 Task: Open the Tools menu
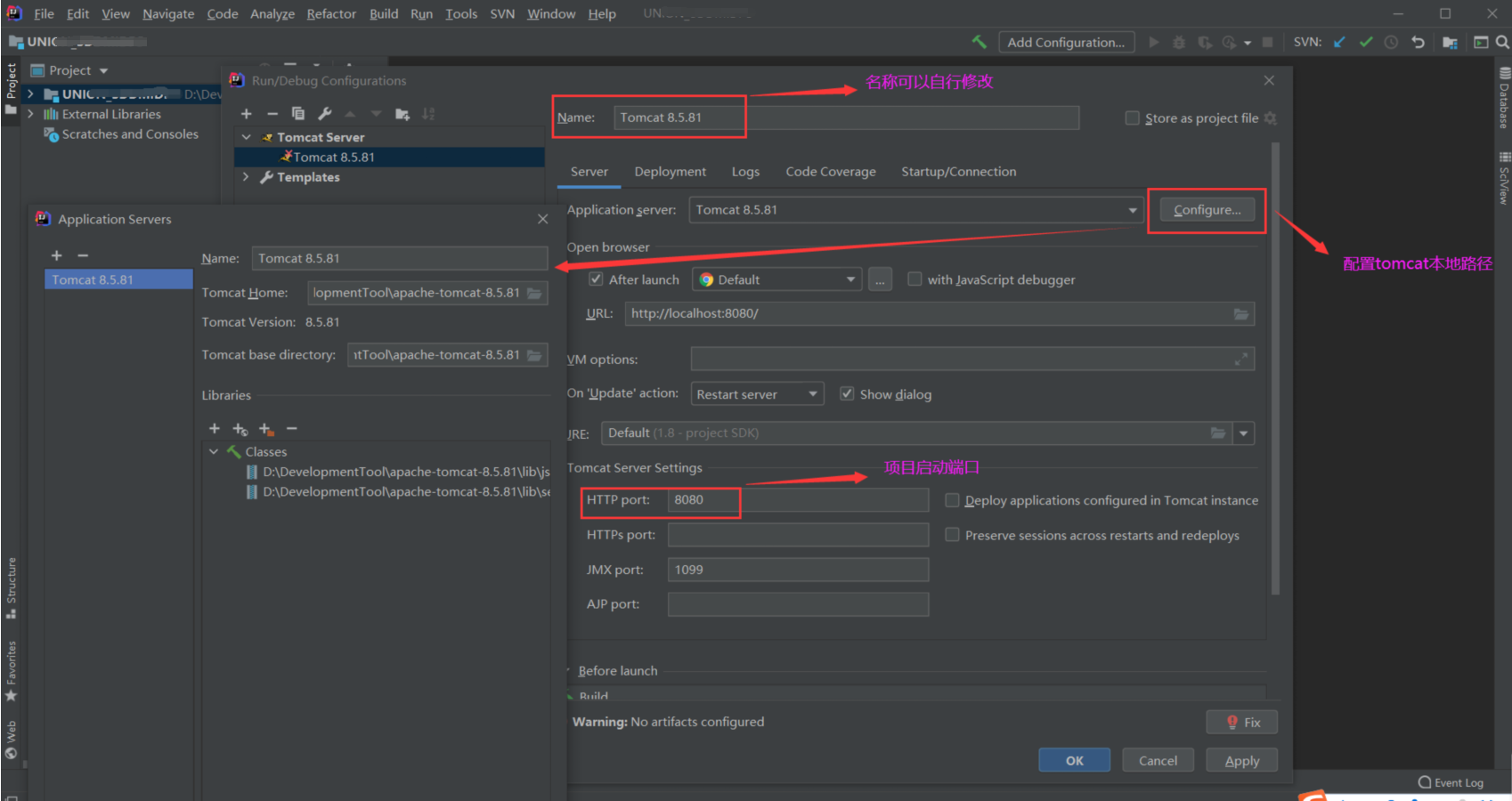pos(461,14)
